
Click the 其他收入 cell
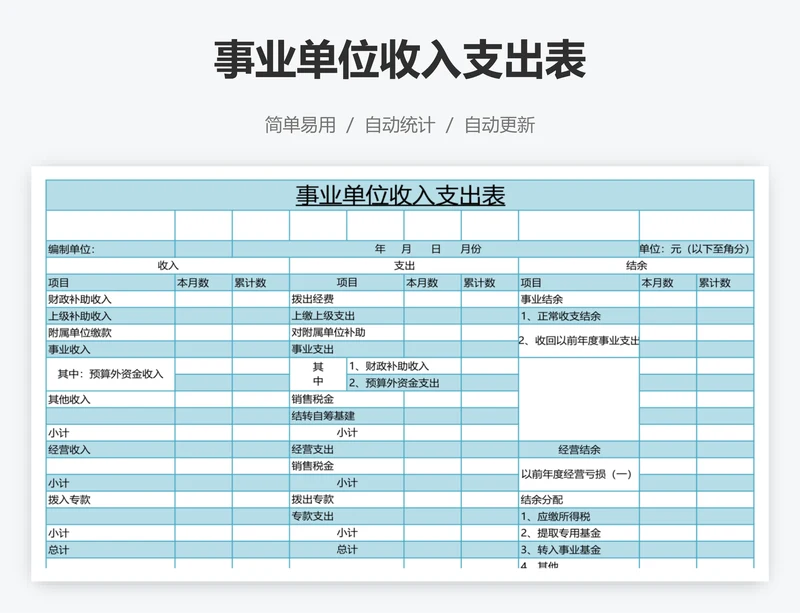[x=111, y=399]
